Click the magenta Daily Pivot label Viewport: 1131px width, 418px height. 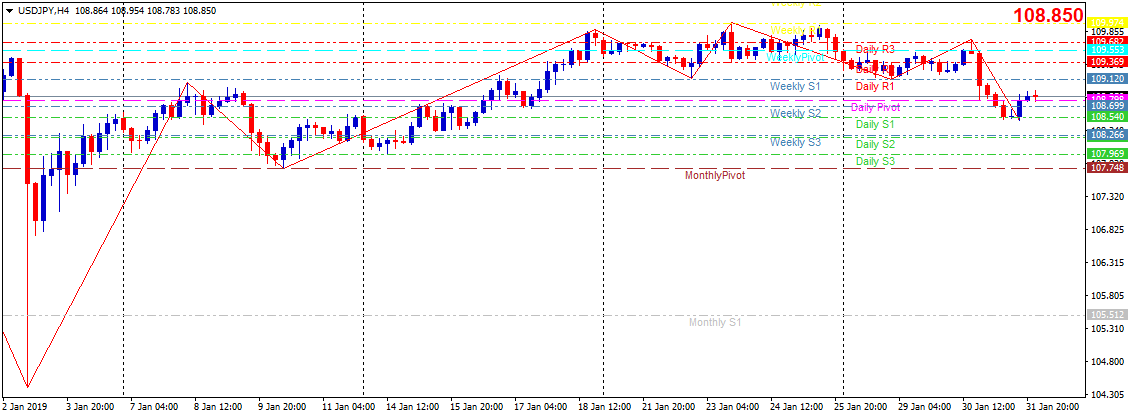875,107
